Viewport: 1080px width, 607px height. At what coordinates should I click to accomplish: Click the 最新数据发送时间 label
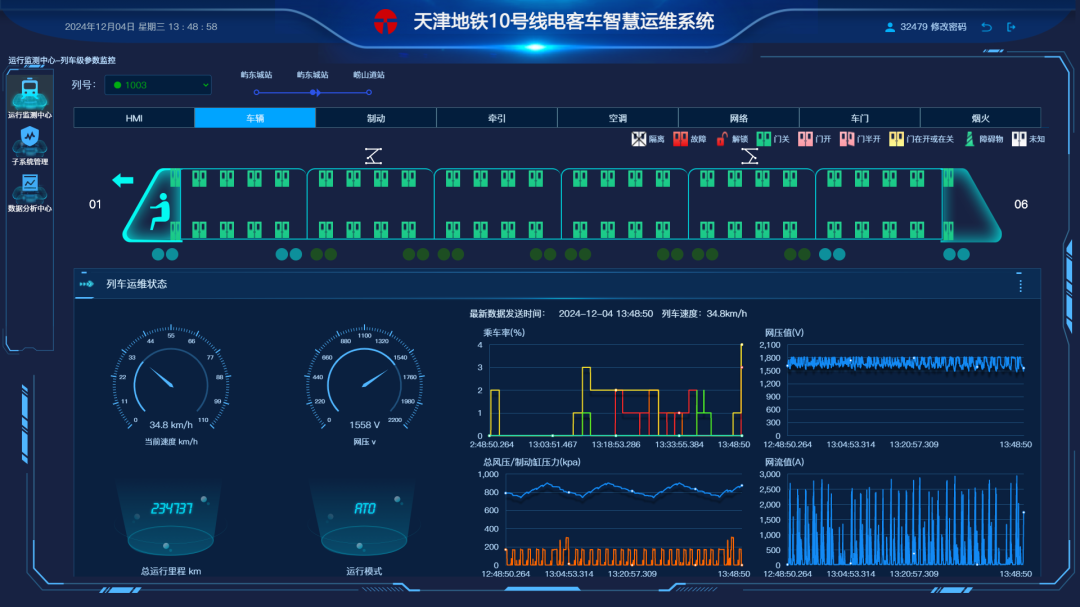pyautogui.click(x=507, y=313)
